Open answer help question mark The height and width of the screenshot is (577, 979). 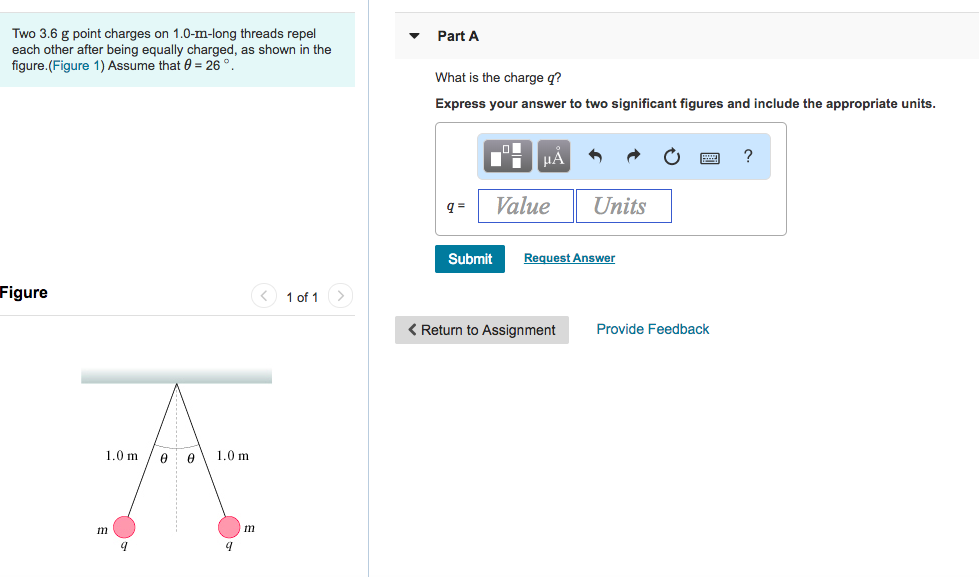748,156
